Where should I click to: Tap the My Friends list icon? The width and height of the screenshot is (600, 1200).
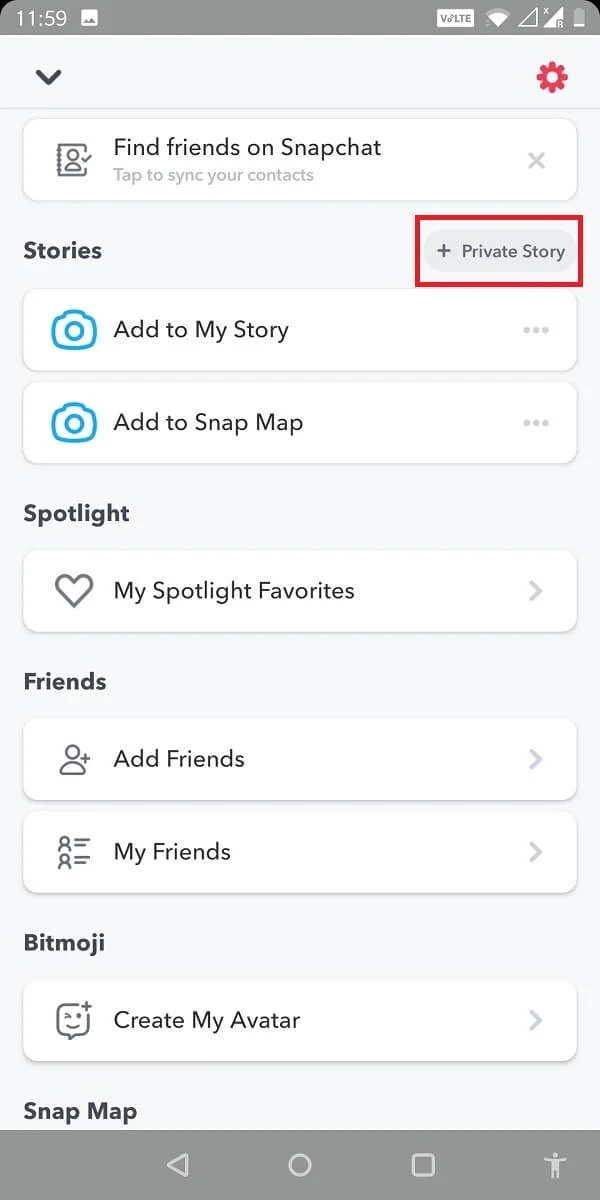pyautogui.click(x=74, y=852)
